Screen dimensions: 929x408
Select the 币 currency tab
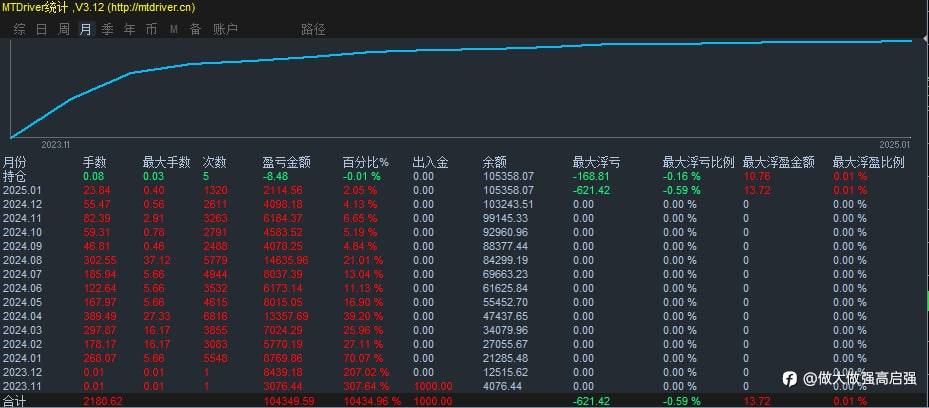pos(152,29)
